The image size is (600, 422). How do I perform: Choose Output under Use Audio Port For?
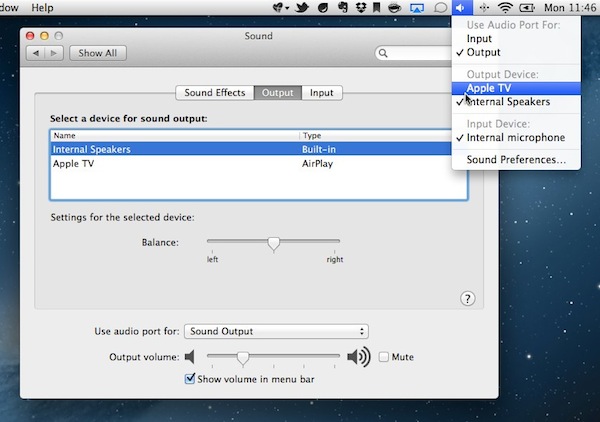click(x=516, y=52)
